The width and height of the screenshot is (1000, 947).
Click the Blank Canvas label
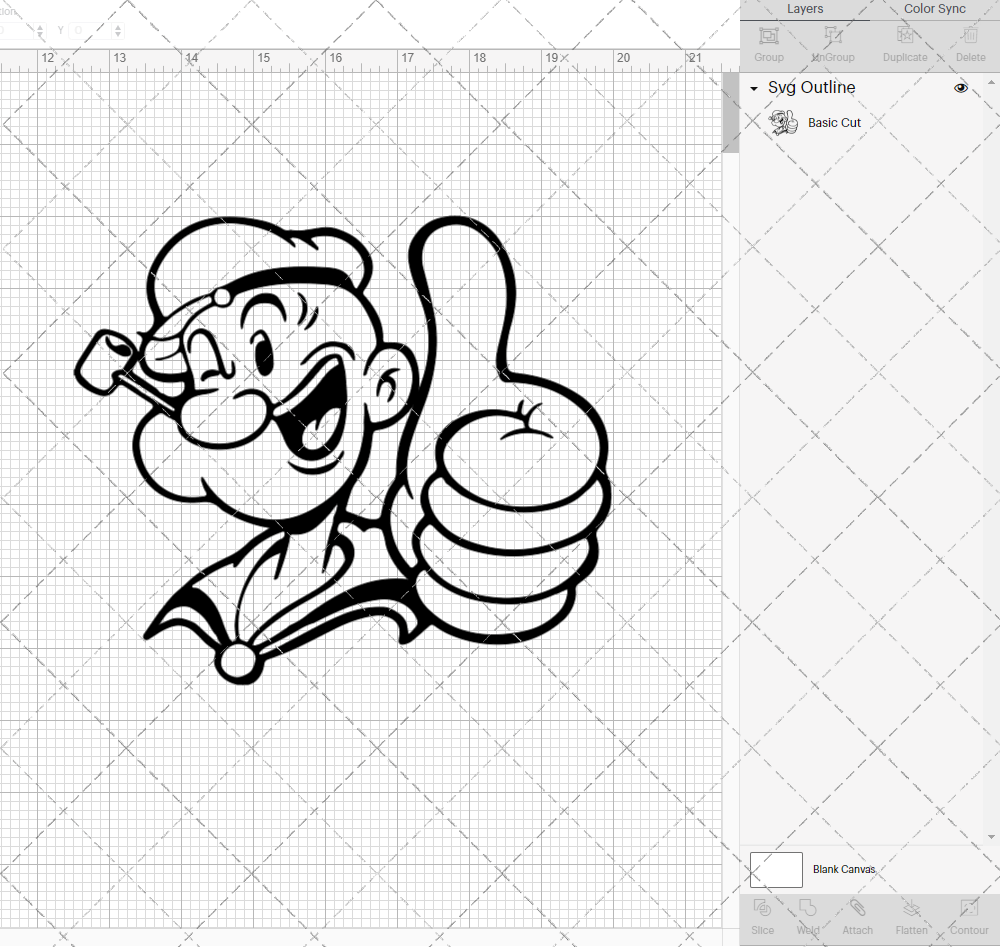tap(845, 869)
